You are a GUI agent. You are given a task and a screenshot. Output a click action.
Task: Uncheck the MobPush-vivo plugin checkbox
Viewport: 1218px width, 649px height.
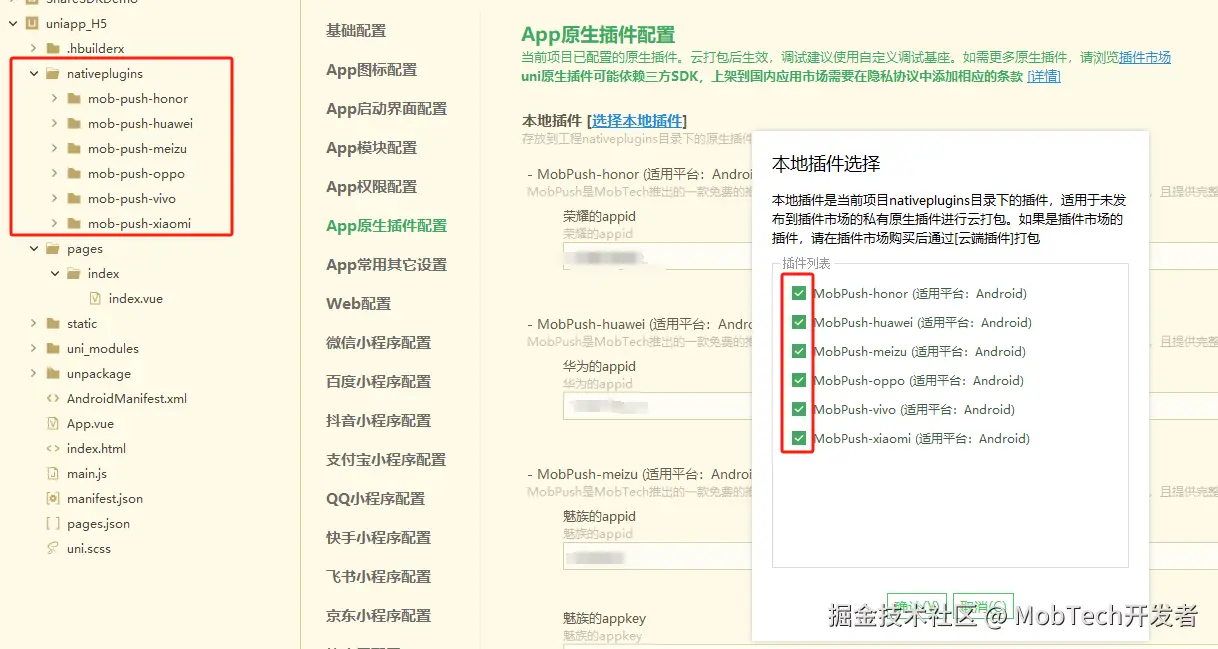(798, 409)
